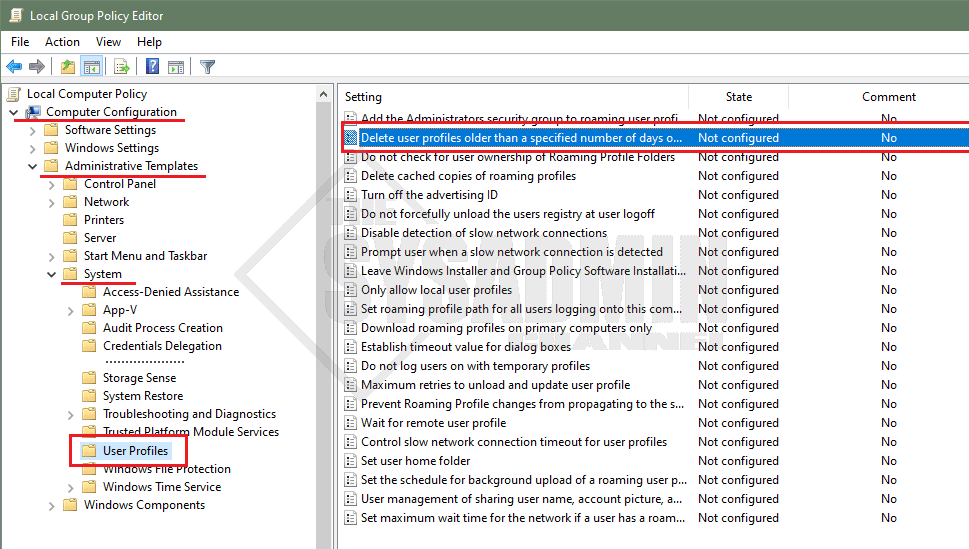Select 'Maximum retries to unload and update user profile'
The image size is (969, 549).
point(495,385)
